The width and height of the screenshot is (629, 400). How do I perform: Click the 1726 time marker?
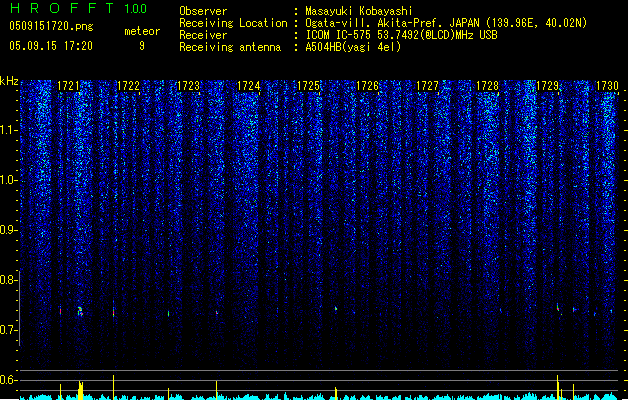tap(368, 86)
